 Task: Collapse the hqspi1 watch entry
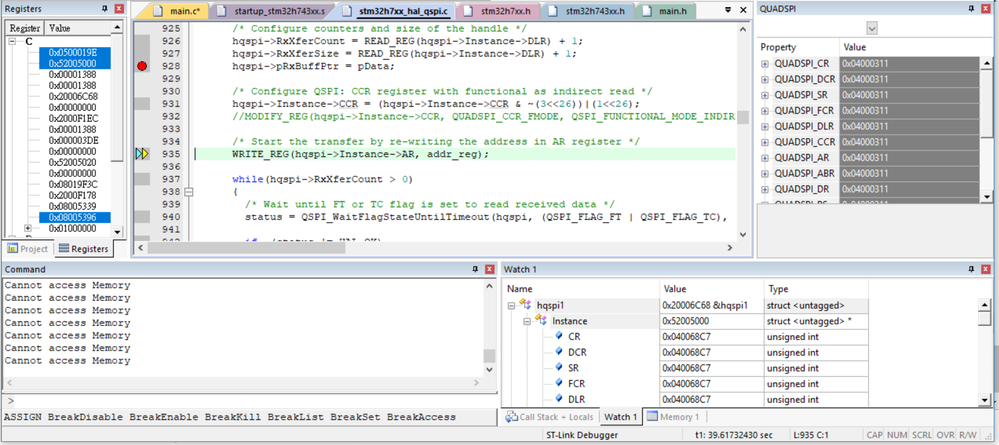coord(511,306)
